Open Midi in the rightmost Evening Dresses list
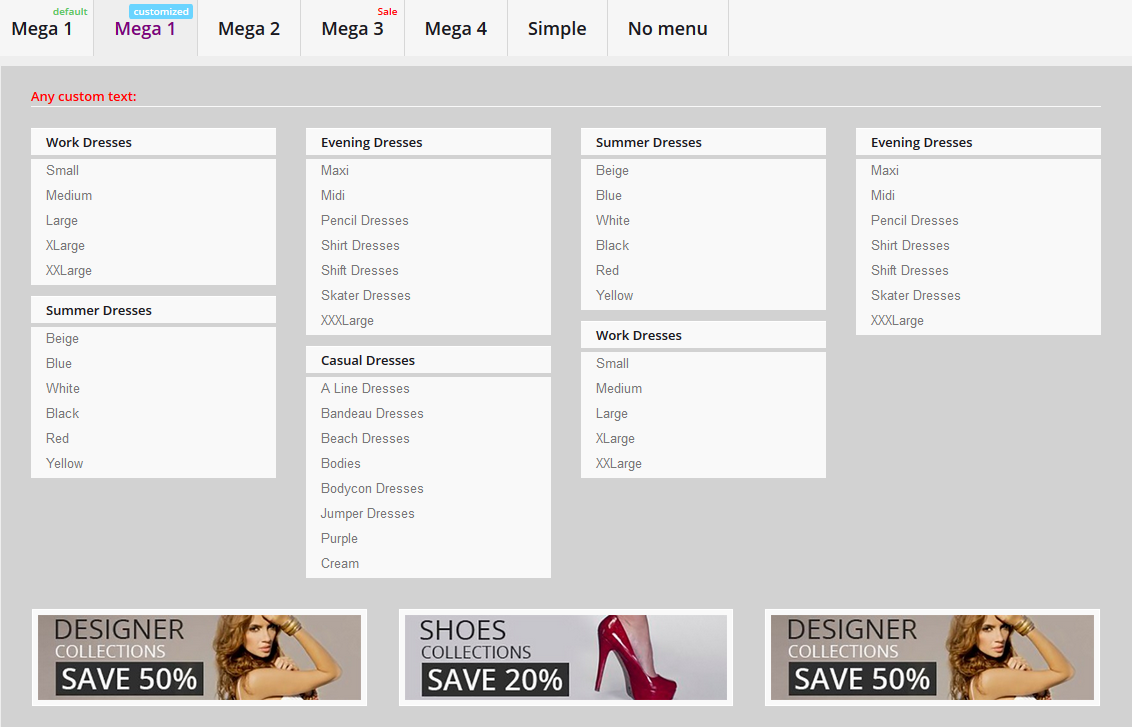The image size is (1132, 727). [883, 196]
